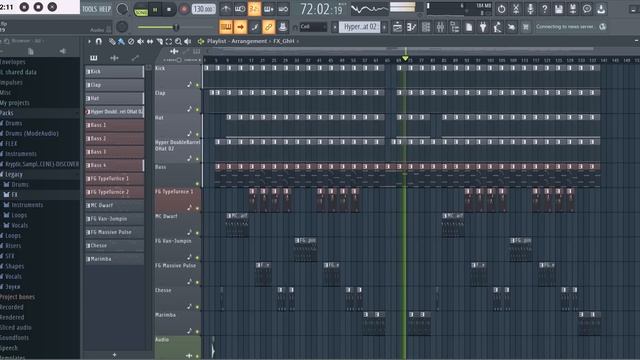
Task: Toggle the chain-link note grouping icon
Action: click(x=269, y=27)
